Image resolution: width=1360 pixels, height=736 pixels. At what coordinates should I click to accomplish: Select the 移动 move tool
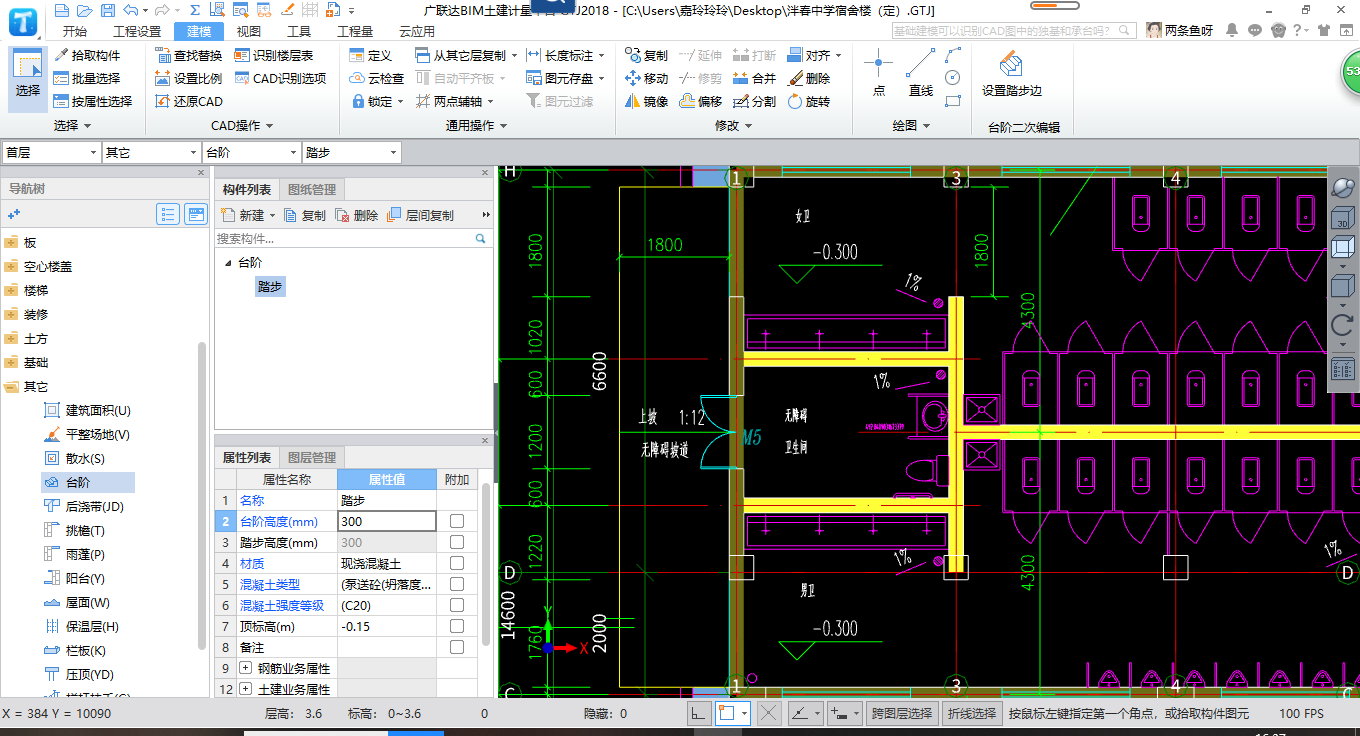click(x=646, y=78)
